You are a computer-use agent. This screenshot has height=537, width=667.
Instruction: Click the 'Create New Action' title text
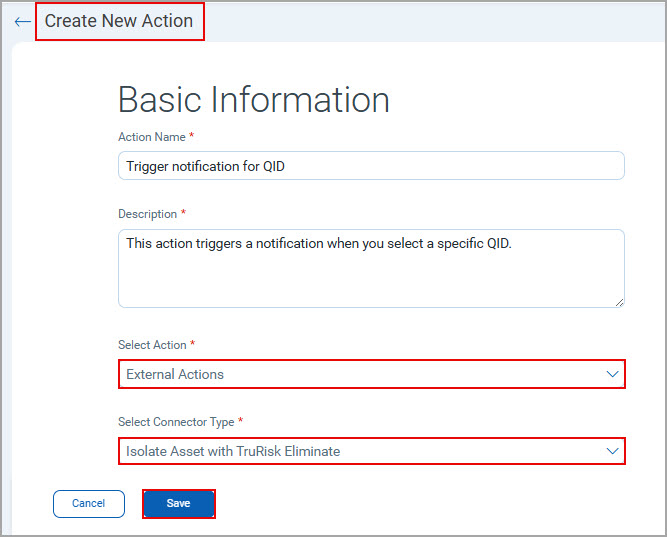[119, 21]
